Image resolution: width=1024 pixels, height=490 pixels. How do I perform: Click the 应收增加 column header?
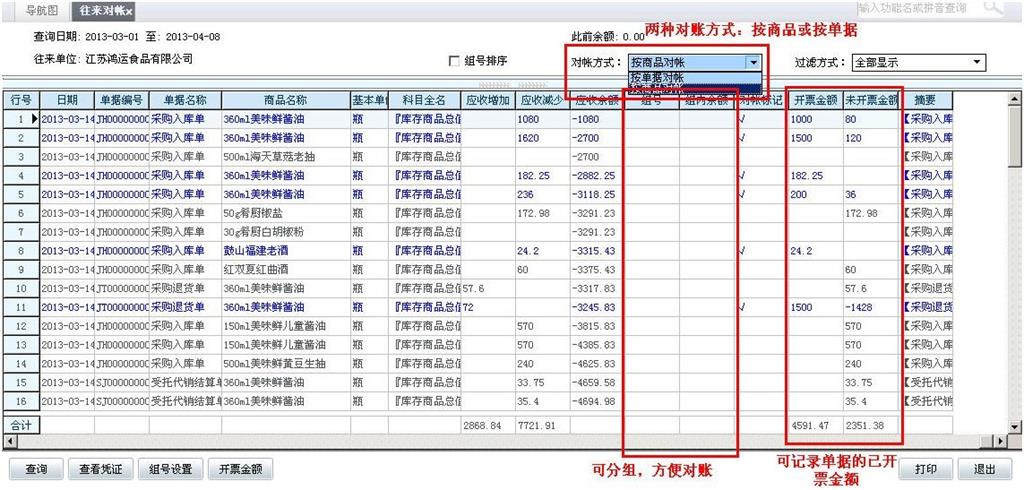[488, 101]
